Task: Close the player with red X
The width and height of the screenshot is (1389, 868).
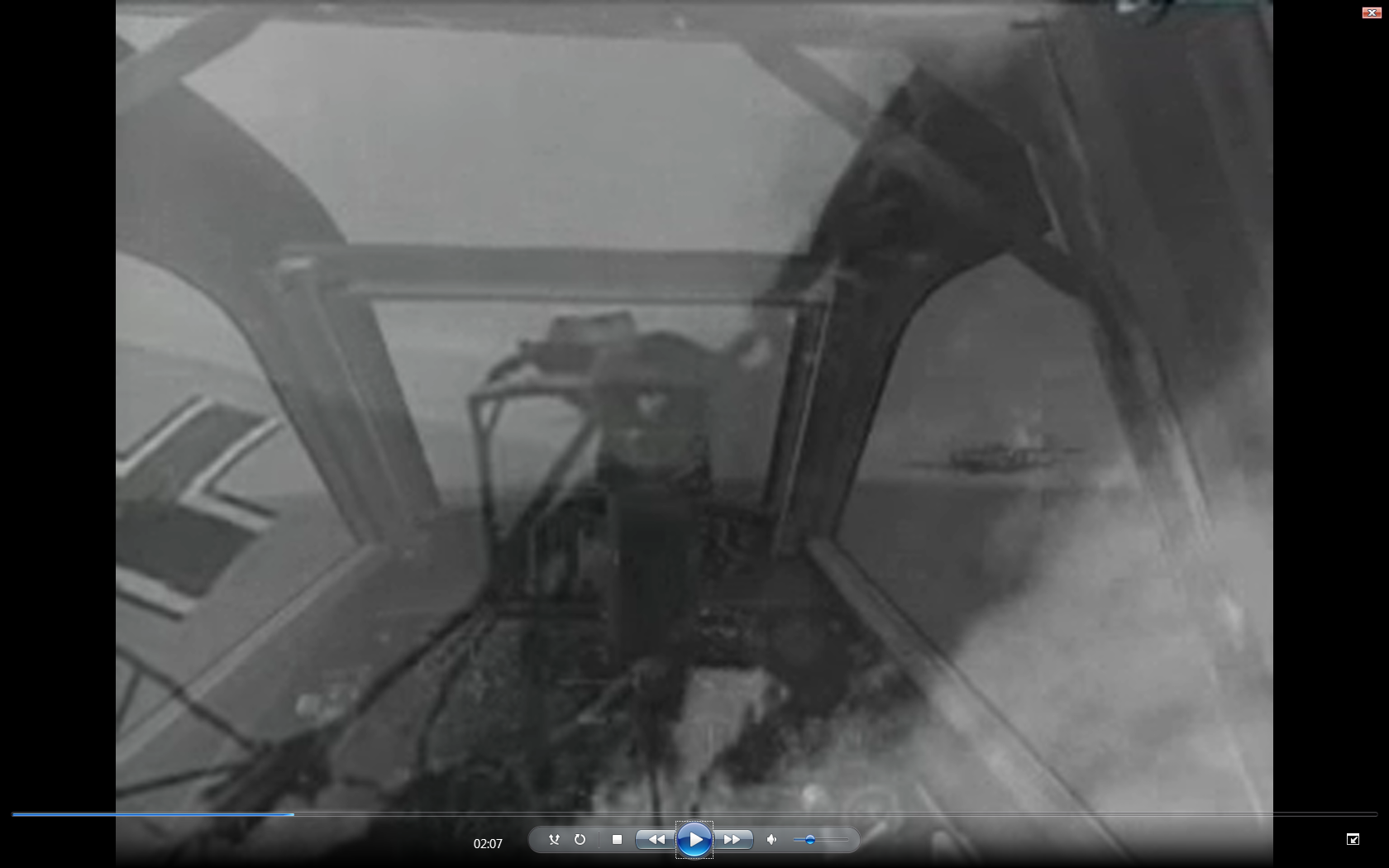Action: (1372, 12)
